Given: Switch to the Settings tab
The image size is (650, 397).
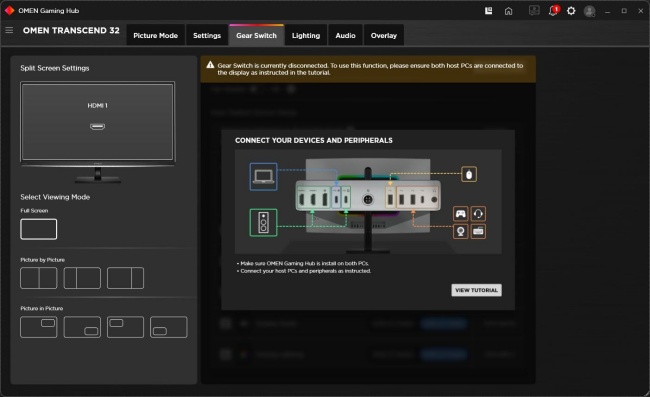Looking at the screenshot, I should [207, 35].
